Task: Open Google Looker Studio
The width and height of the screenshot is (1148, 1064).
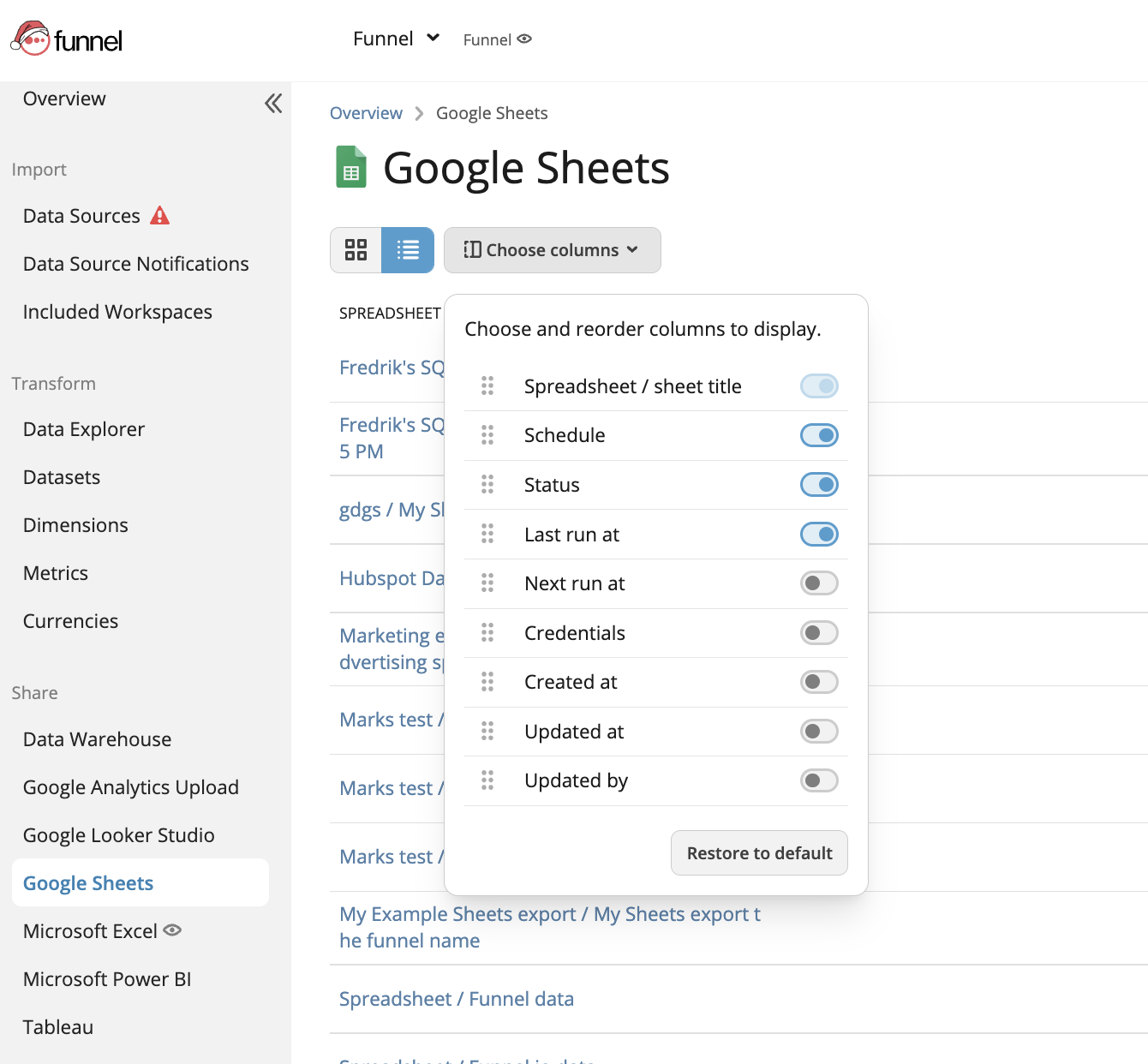Action: pos(119,835)
